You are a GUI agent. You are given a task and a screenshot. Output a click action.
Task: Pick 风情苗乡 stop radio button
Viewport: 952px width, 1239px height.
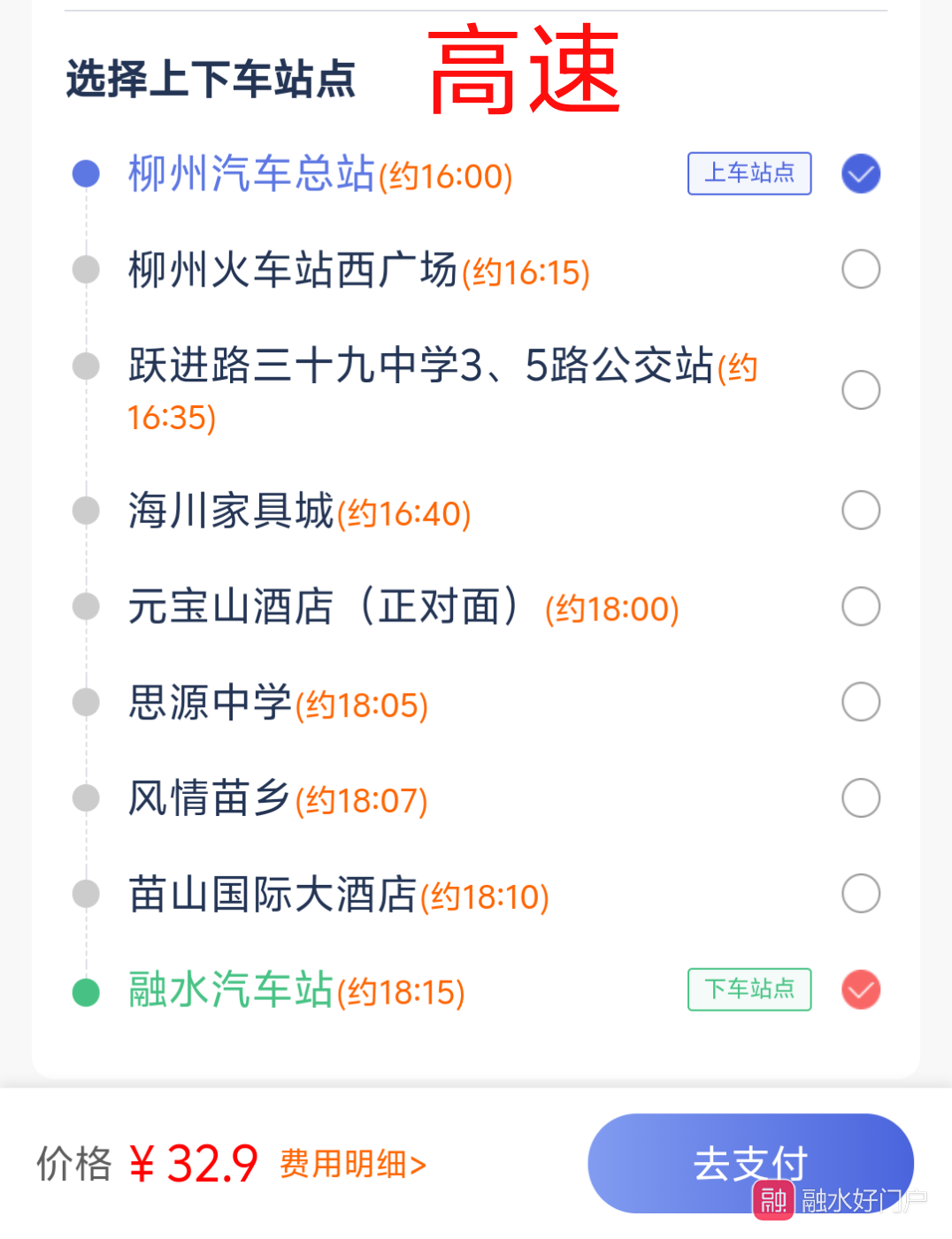coord(861,797)
